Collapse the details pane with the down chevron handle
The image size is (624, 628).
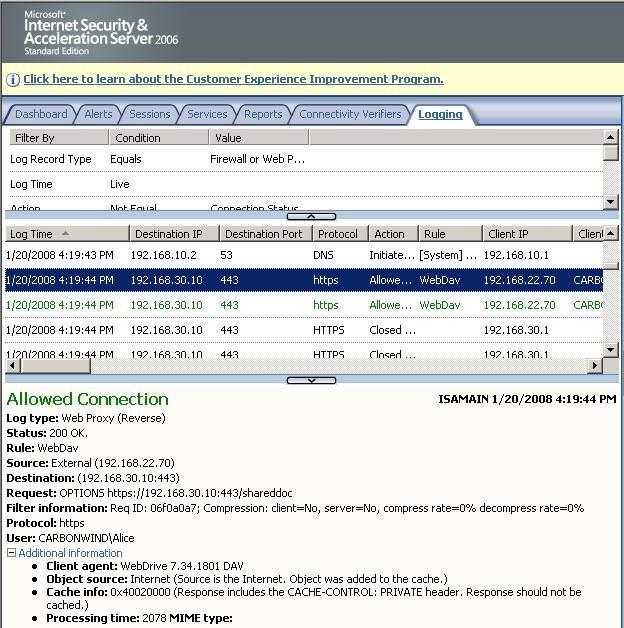[x=311, y=380]
